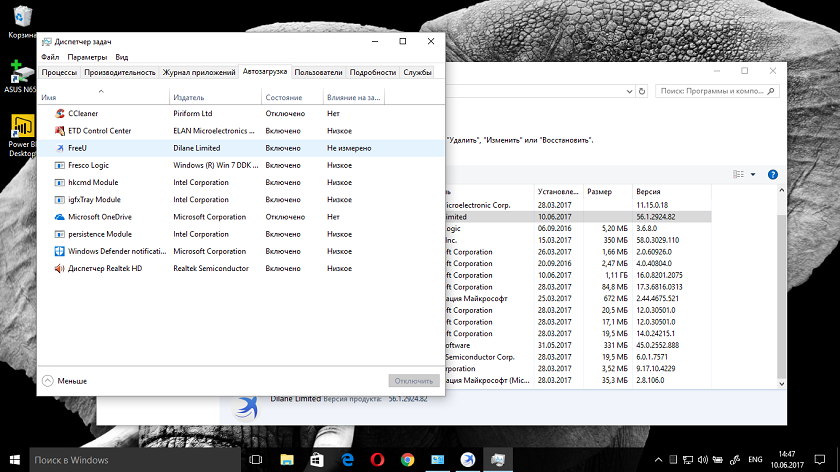Click Отключено status of Microsoft OneDrive

[x=285, y=217]
